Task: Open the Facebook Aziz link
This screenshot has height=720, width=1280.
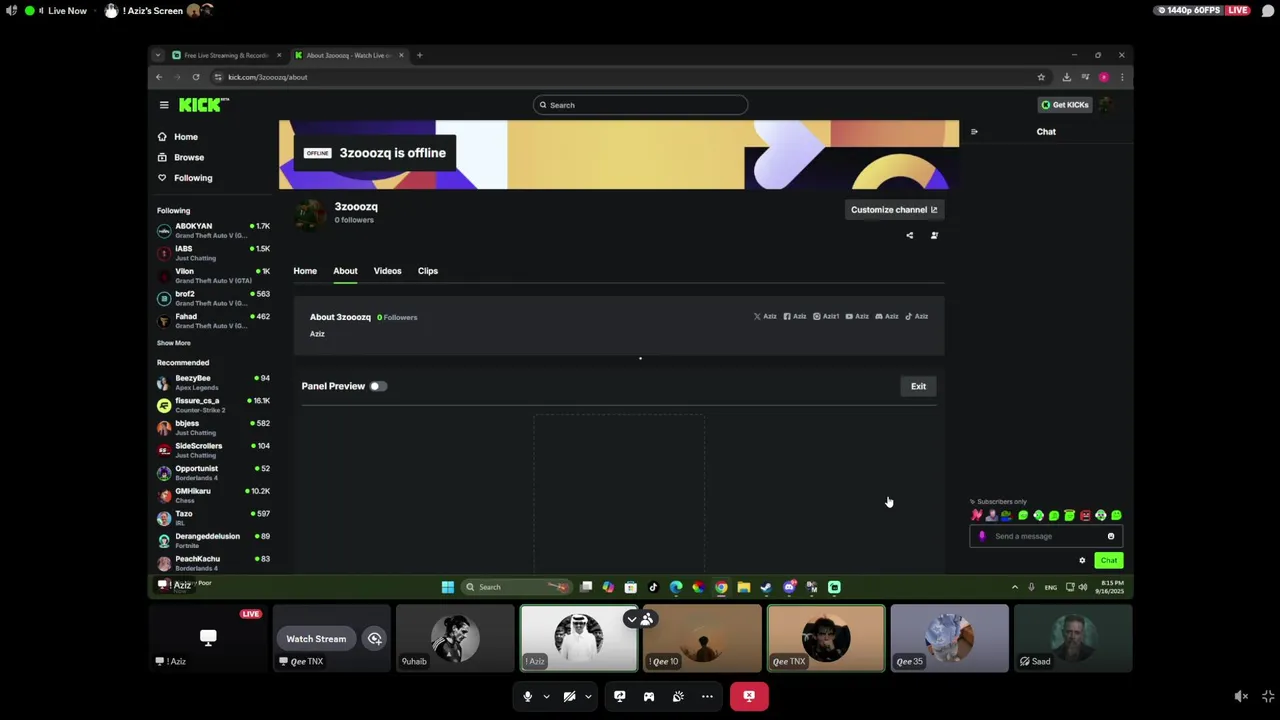Action: pyautogui.click(x=795, y=316)
